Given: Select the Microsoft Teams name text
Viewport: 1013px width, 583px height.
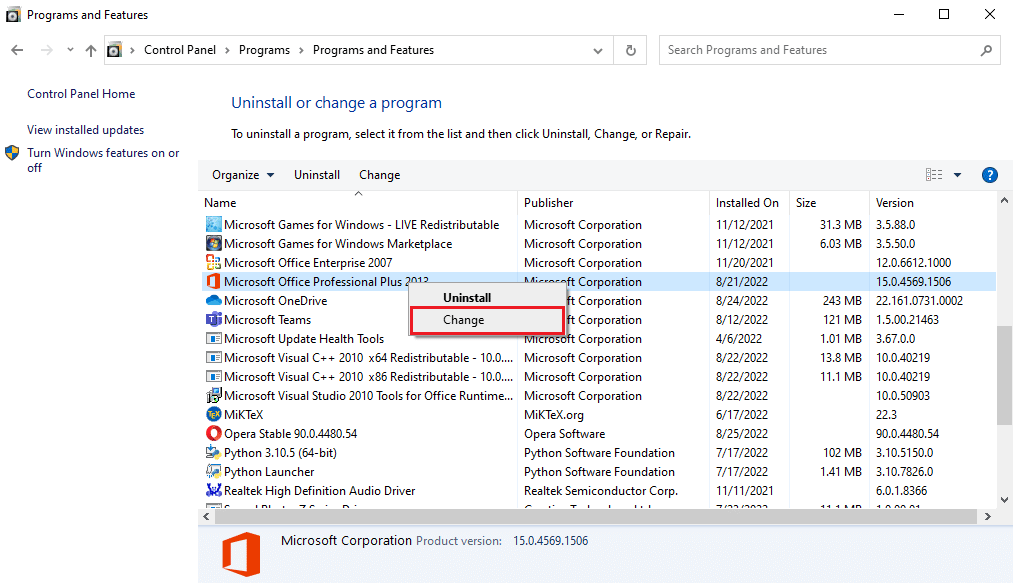Looking at the screenshot, I should click(267, 319).
